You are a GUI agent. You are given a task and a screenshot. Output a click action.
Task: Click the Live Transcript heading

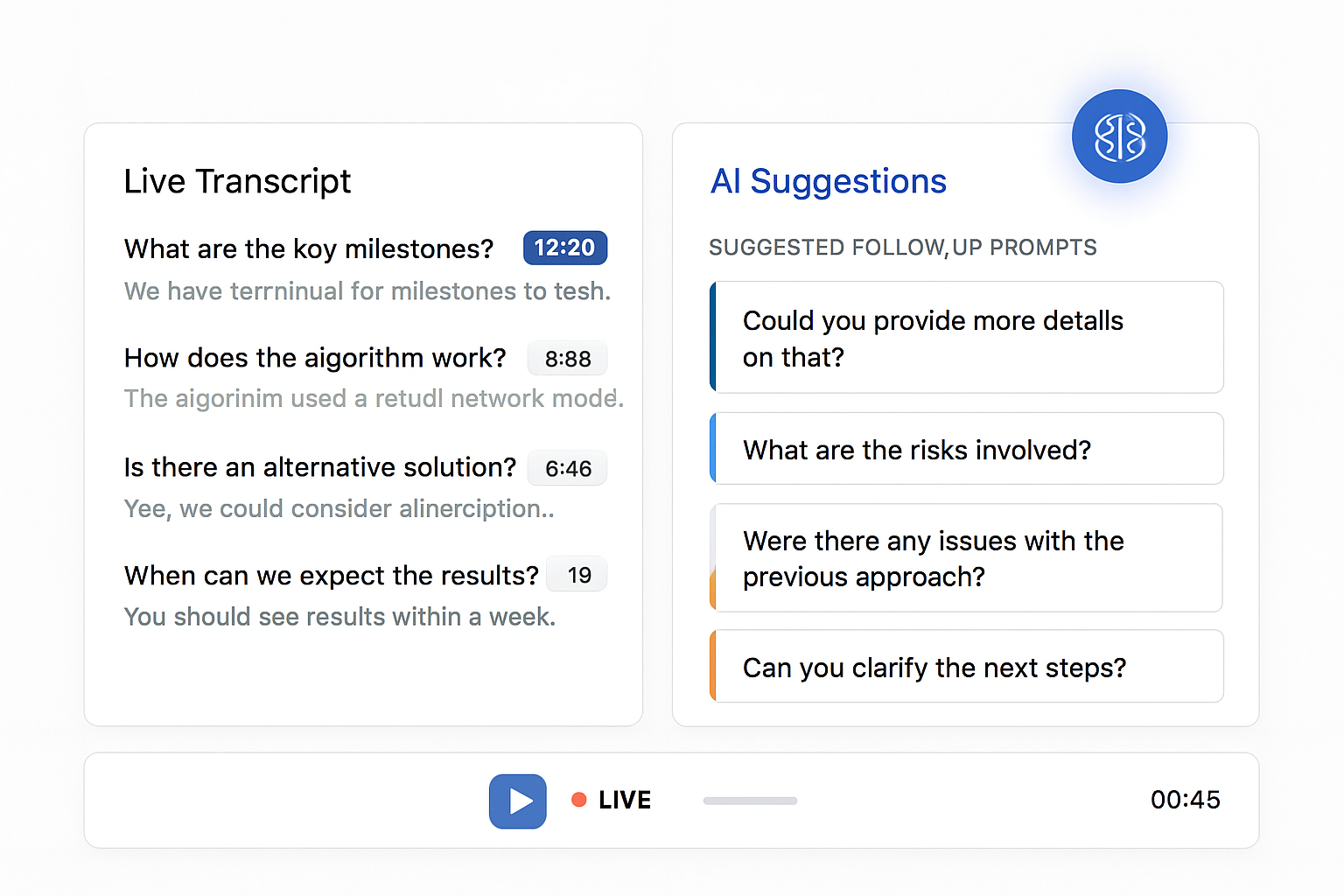tap(237, 182)
